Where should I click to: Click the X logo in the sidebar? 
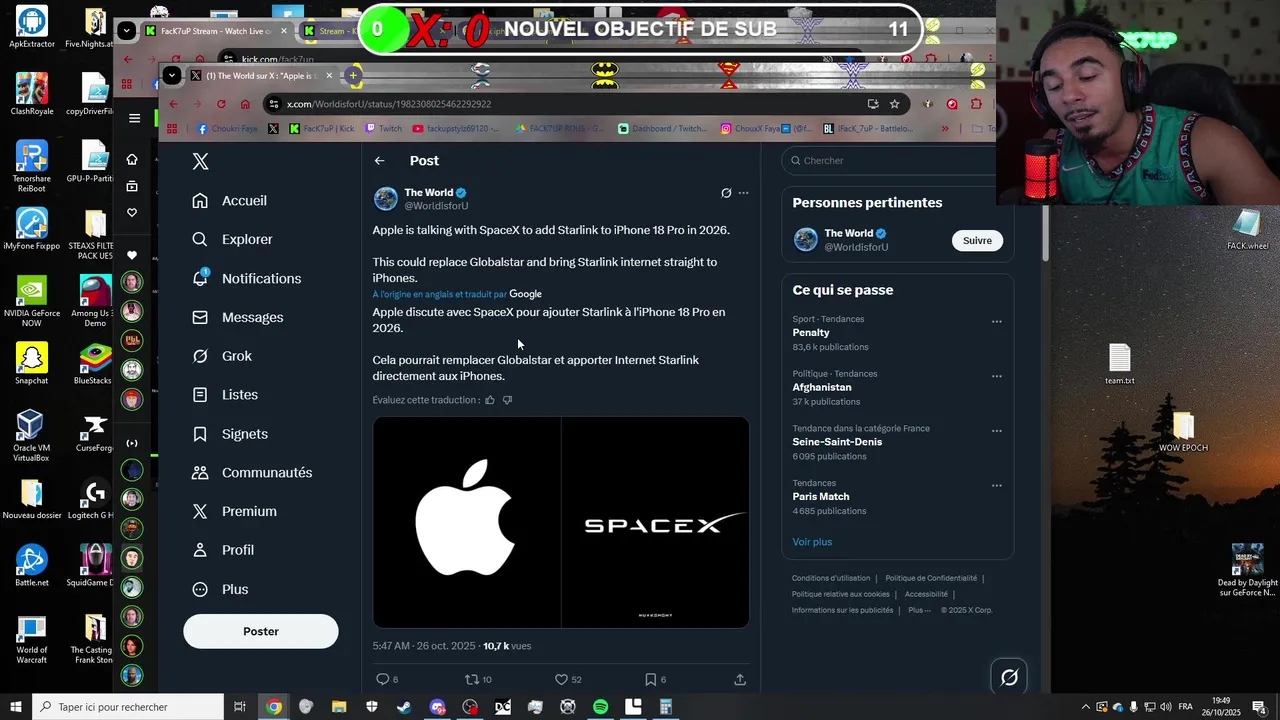pos(200,161)
